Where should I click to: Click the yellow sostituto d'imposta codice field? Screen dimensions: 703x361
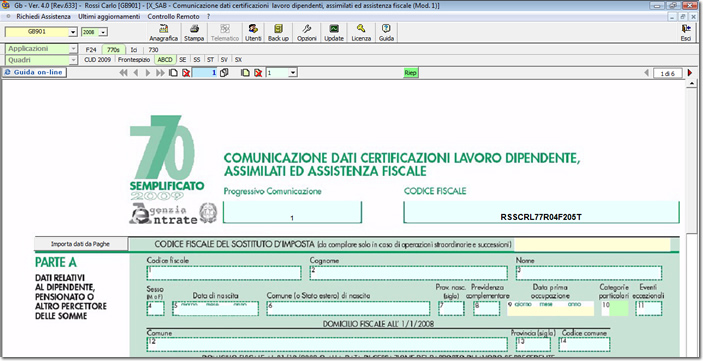[592, 245]
